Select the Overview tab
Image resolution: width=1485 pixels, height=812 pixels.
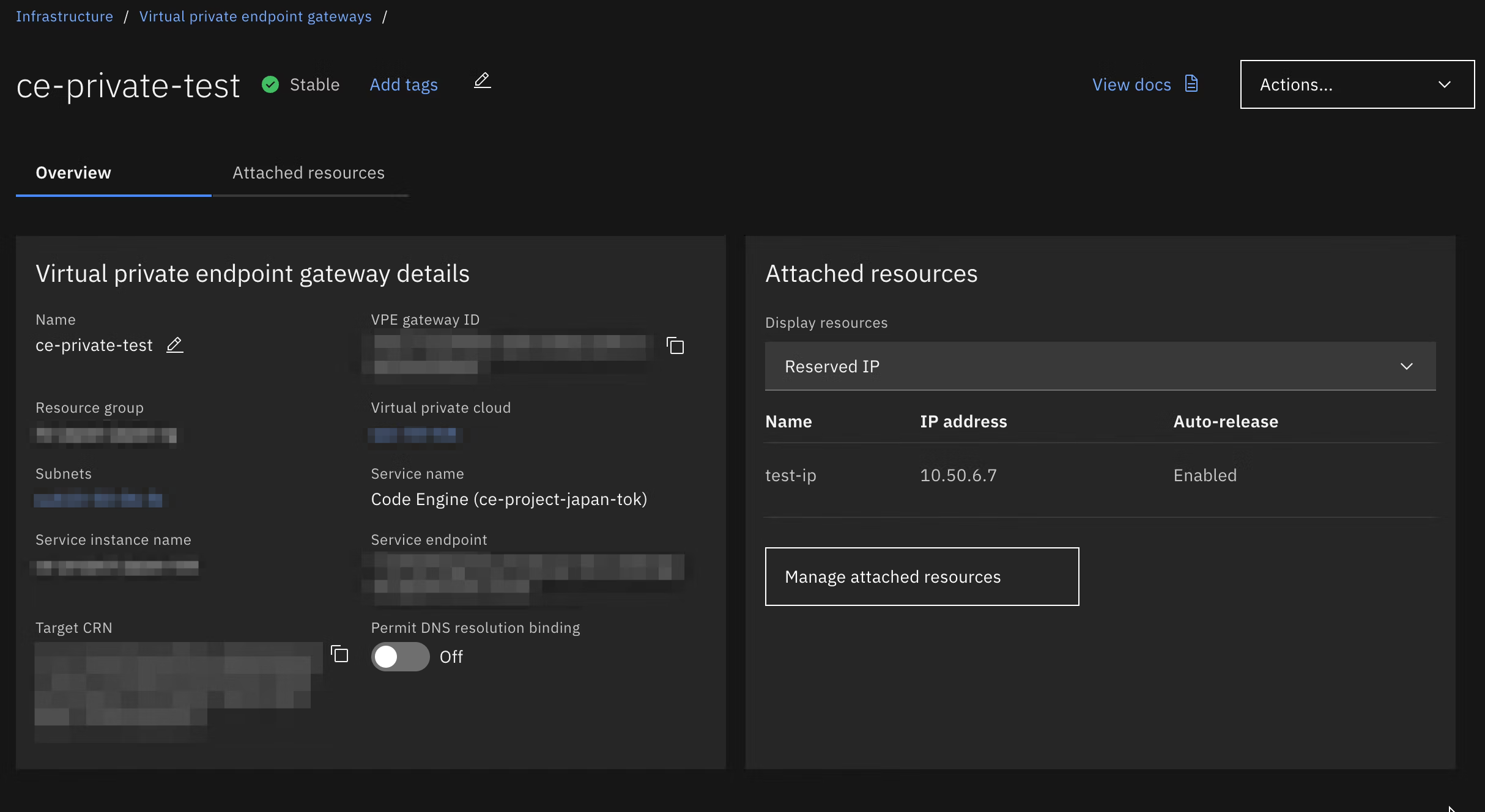pyautogui.click(x=73, y=173)
